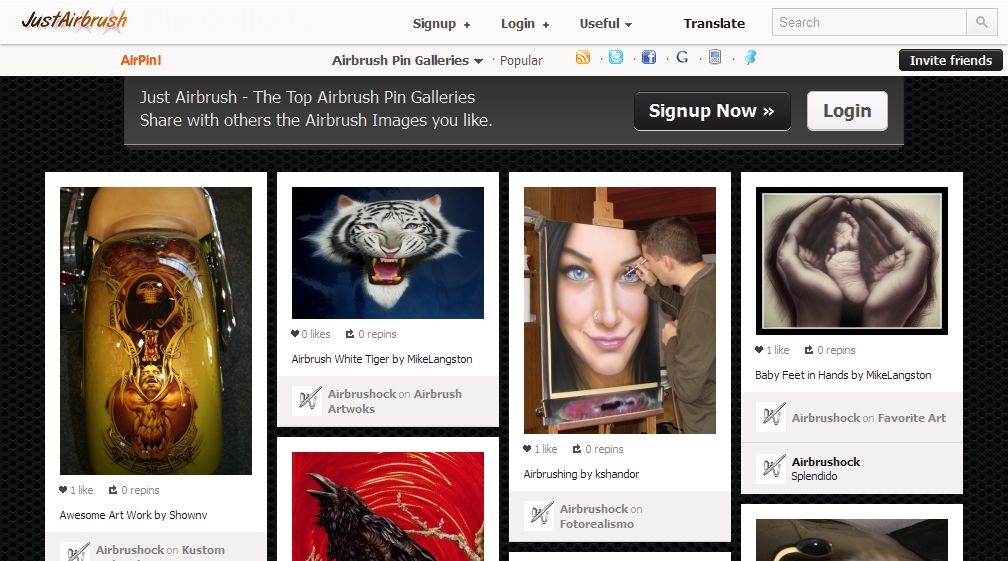1008x561 pixels.
Task: Click the banner Login button
Action: click(x=847, y=111)
